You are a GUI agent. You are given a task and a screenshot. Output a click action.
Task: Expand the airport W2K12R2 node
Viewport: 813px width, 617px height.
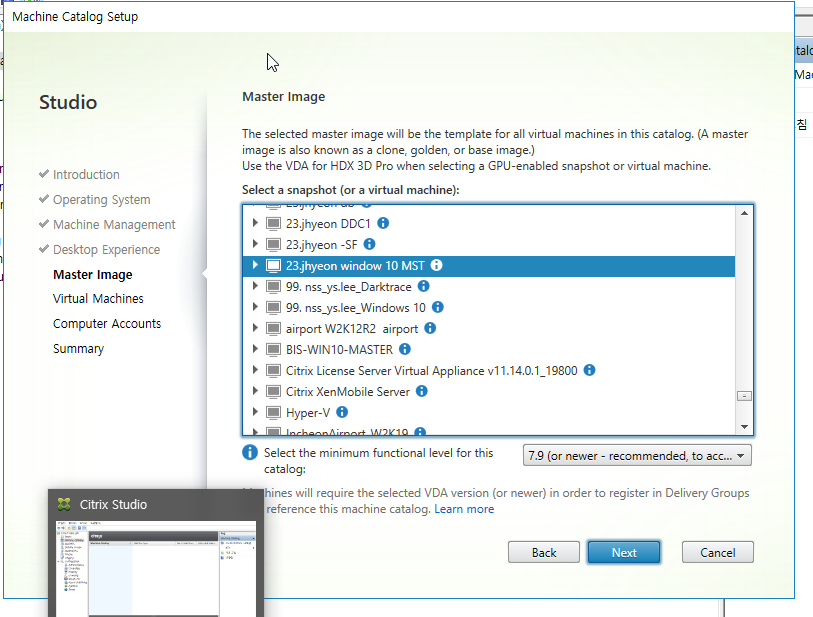click(255, 328)
